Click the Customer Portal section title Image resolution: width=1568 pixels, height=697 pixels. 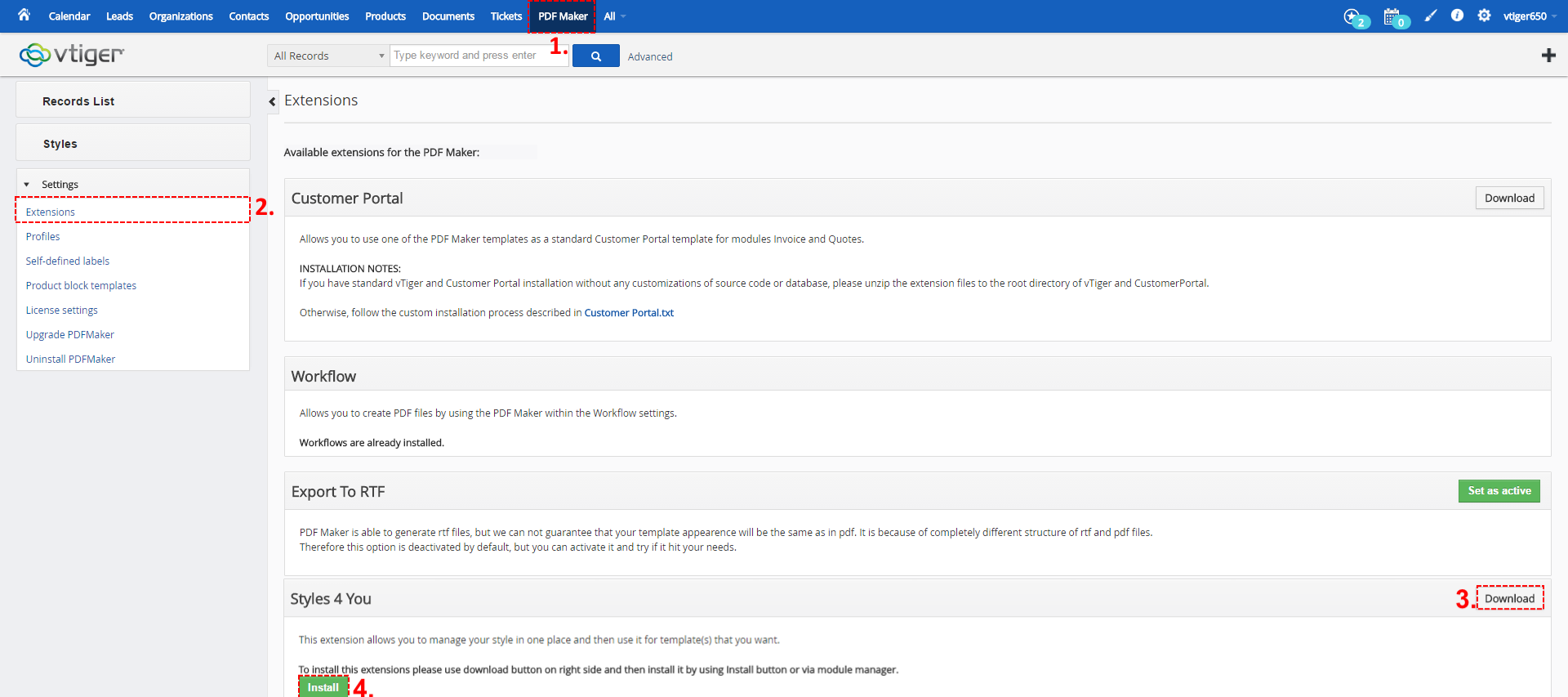click(347, 199)
